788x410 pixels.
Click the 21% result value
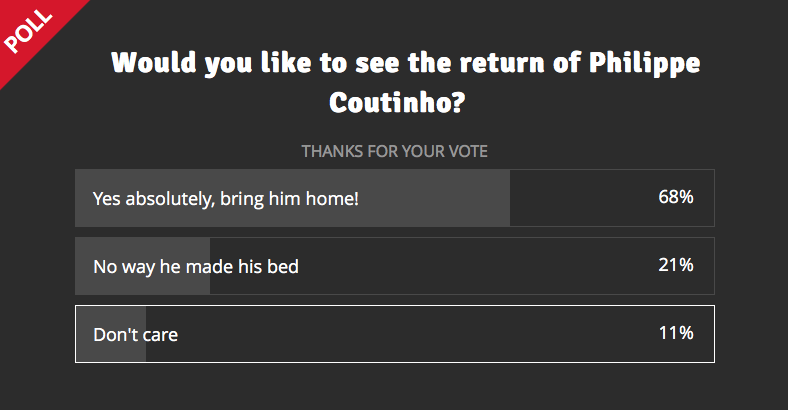point(676,265)
